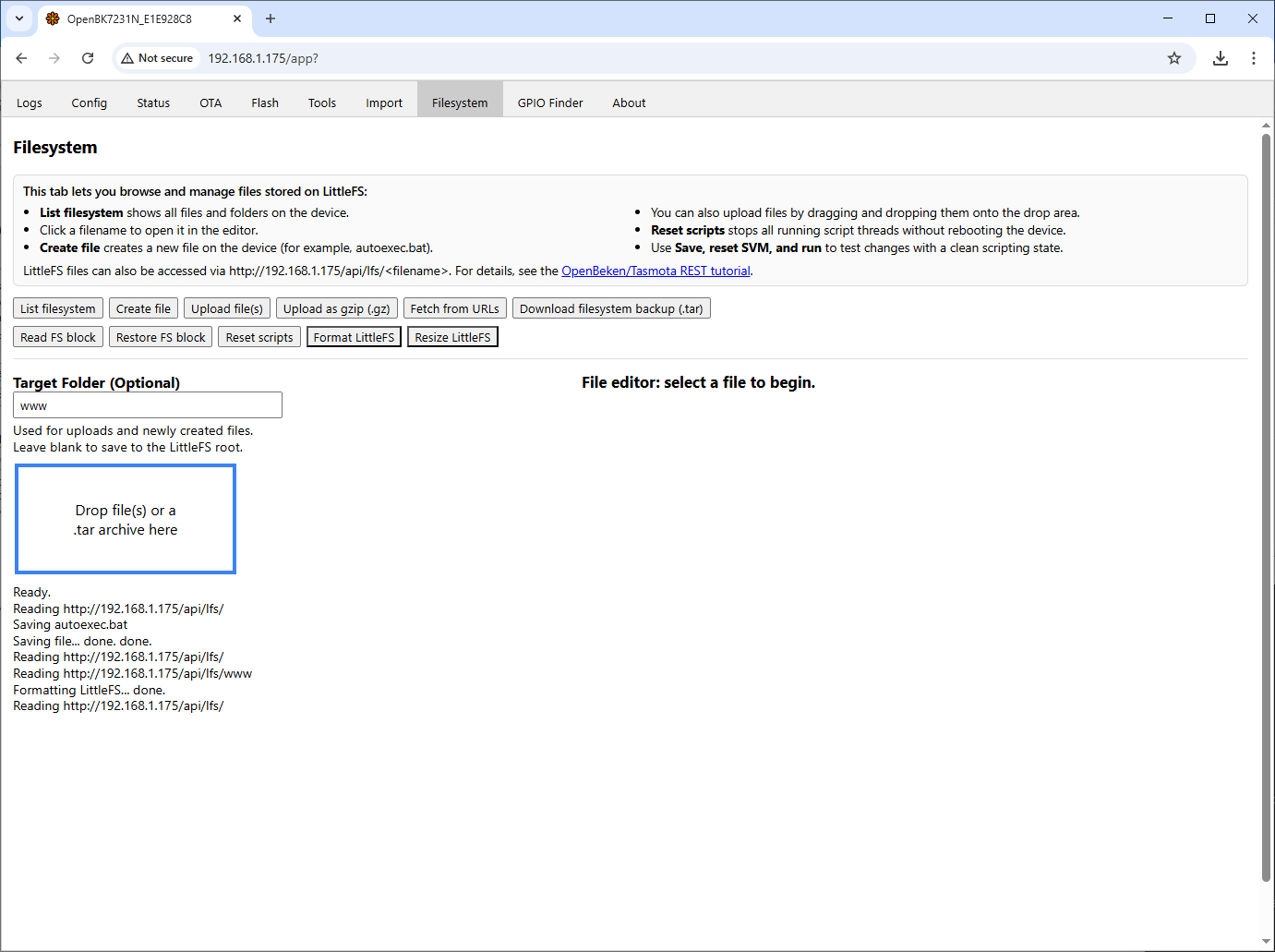This screenshot has height=952, width=1275.
Task: Click the Reset scripts button
Action: point(259,337)
